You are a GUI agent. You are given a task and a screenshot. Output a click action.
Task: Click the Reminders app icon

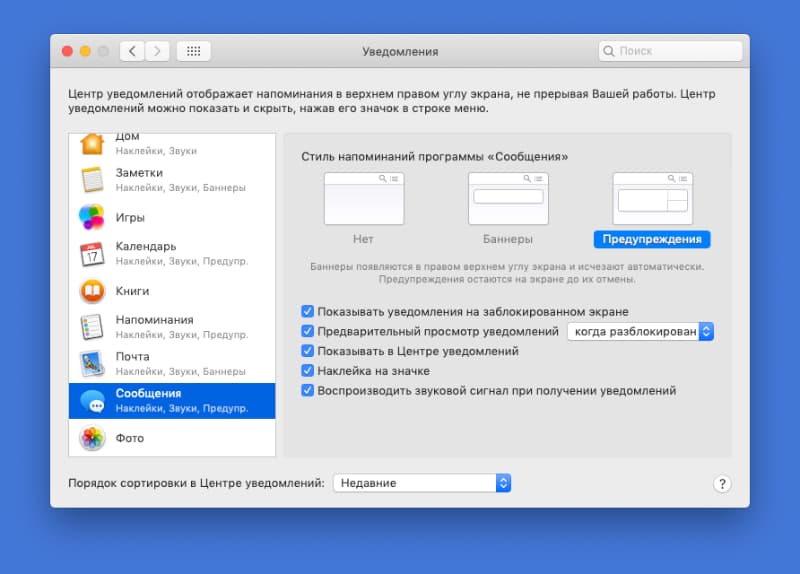[92, 327]
